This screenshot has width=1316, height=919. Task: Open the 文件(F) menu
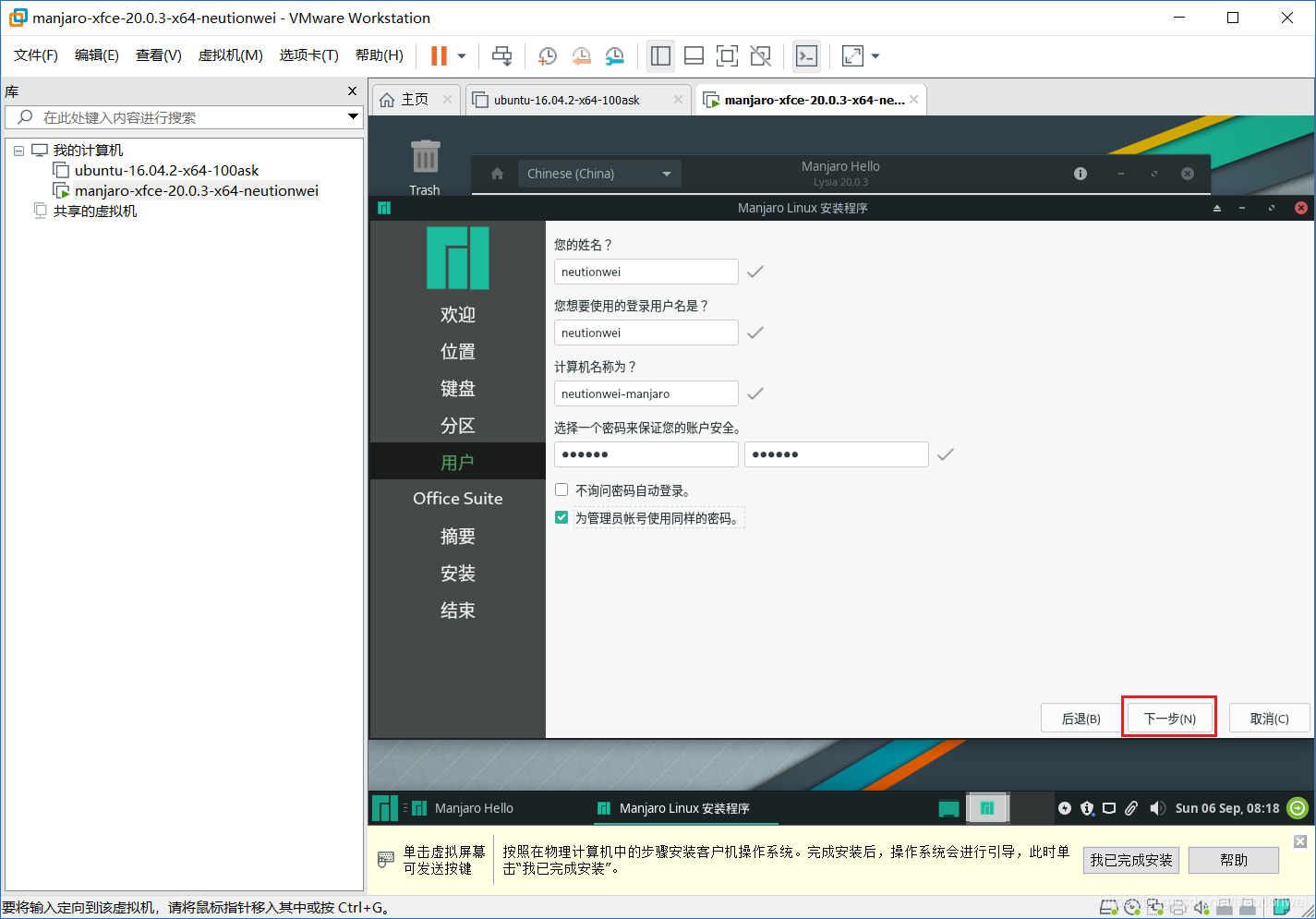click(x=36, y=55)
